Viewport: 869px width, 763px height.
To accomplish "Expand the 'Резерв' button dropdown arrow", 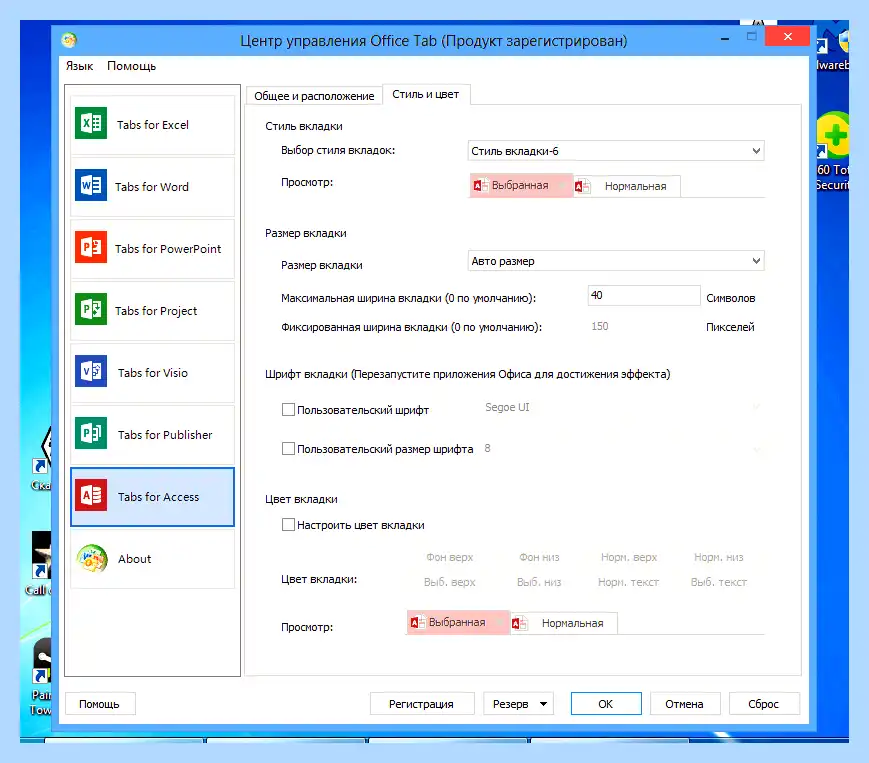I will click(x=544, y=704).
